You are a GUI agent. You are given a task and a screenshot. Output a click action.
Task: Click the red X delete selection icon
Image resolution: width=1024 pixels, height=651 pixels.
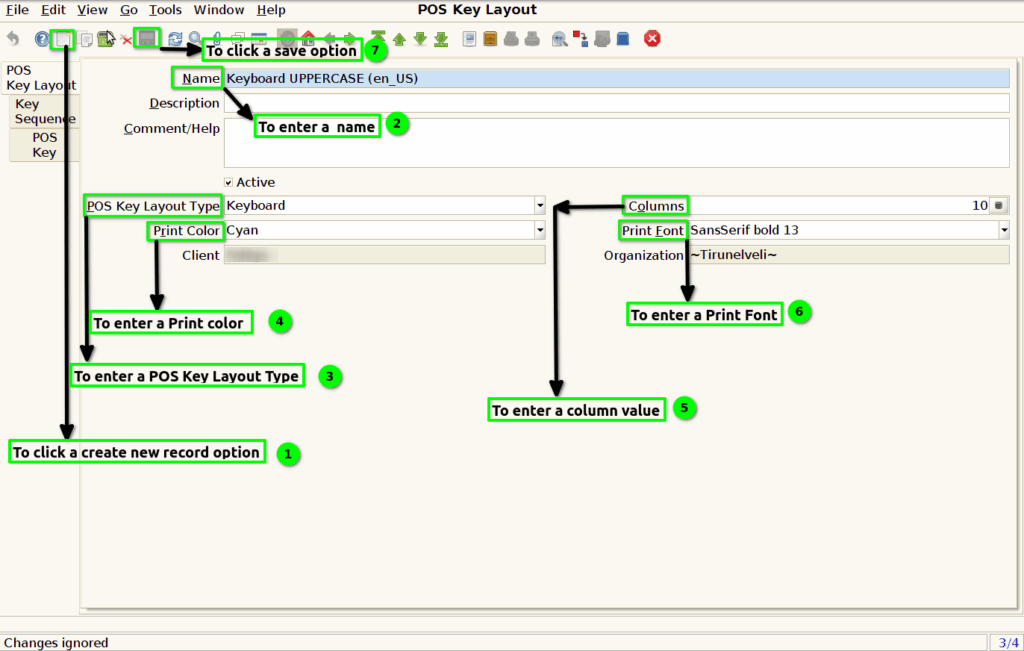tap(126, 40)
